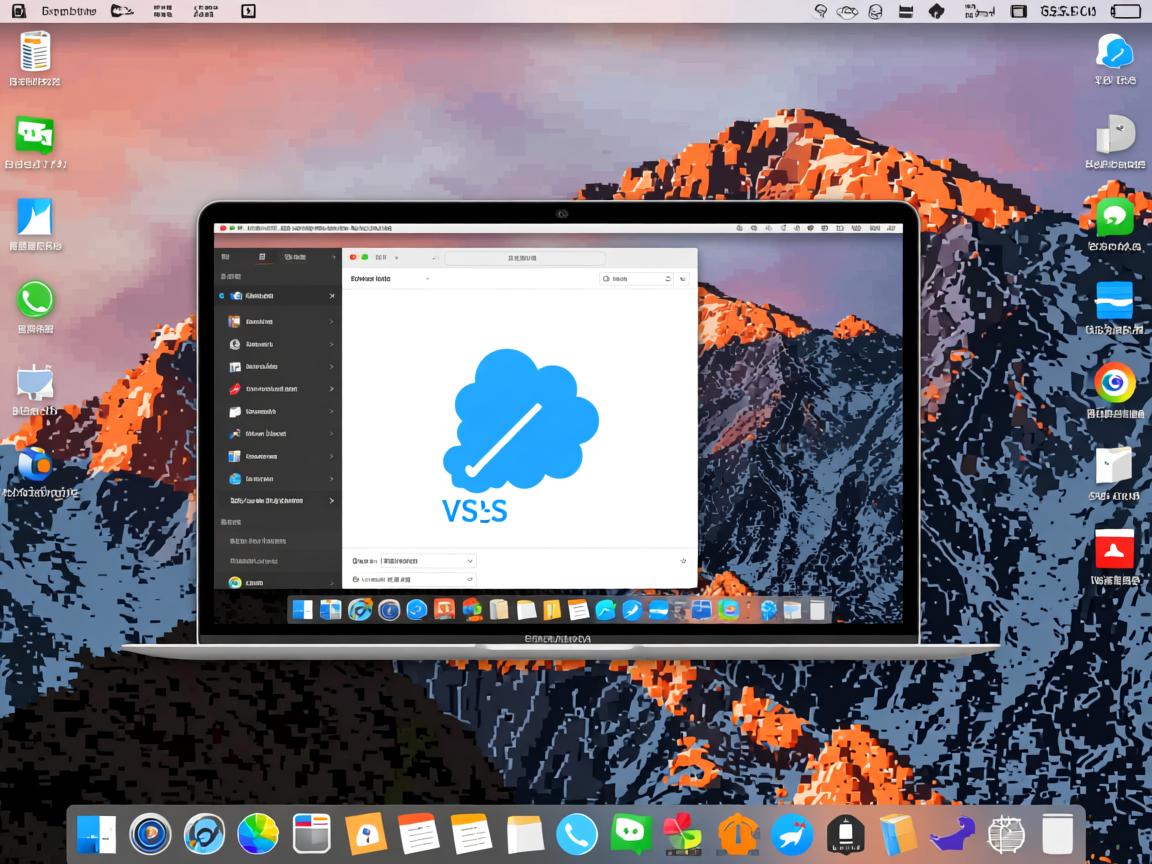Screen dimensions: 1152x864
Task: Open the blue phone app in the dock
Action: [x=577, y=834]
